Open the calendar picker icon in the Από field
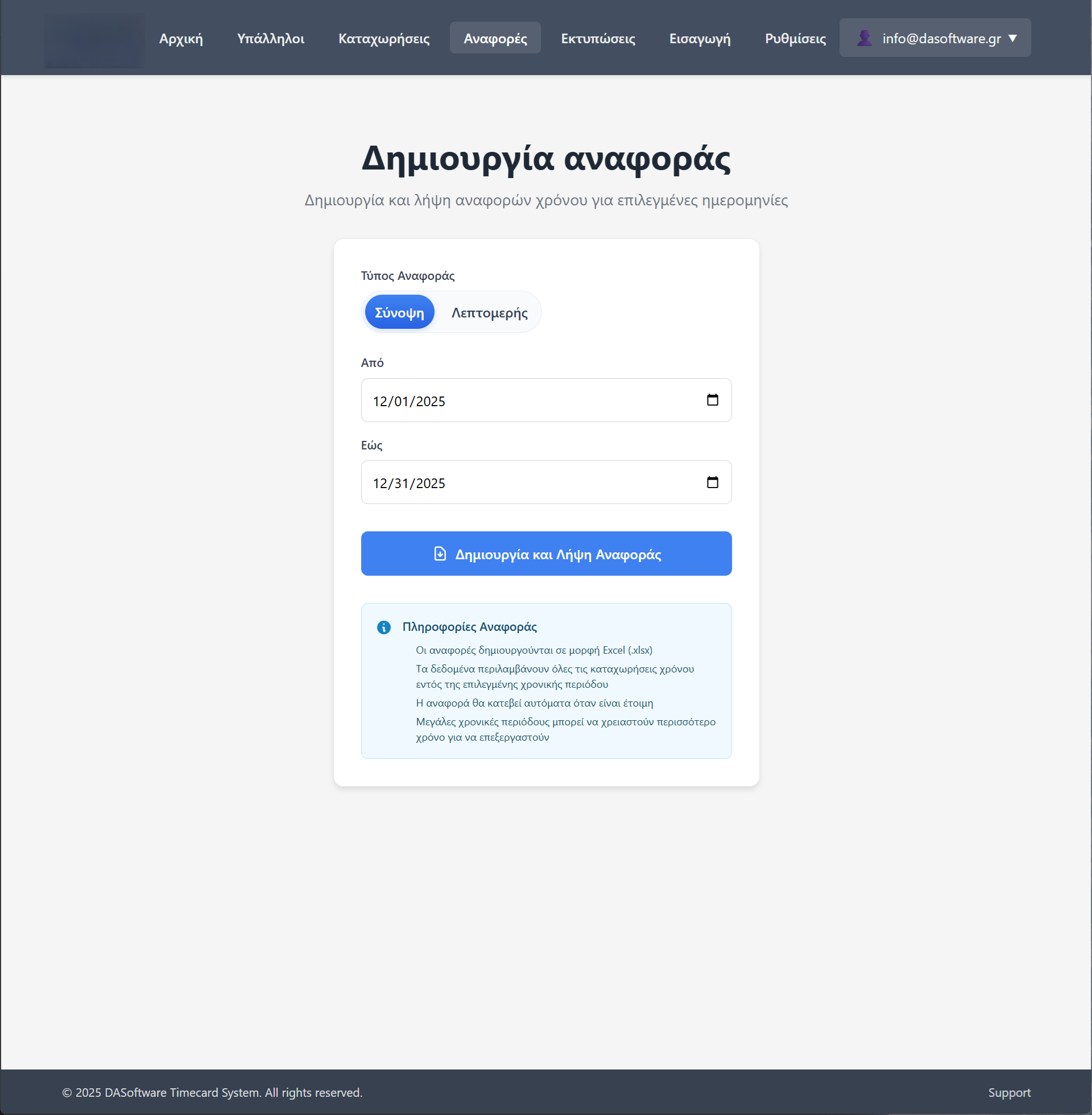Image resolution: width=1092 pixels, height=1115 pixels. click(713, 400)
